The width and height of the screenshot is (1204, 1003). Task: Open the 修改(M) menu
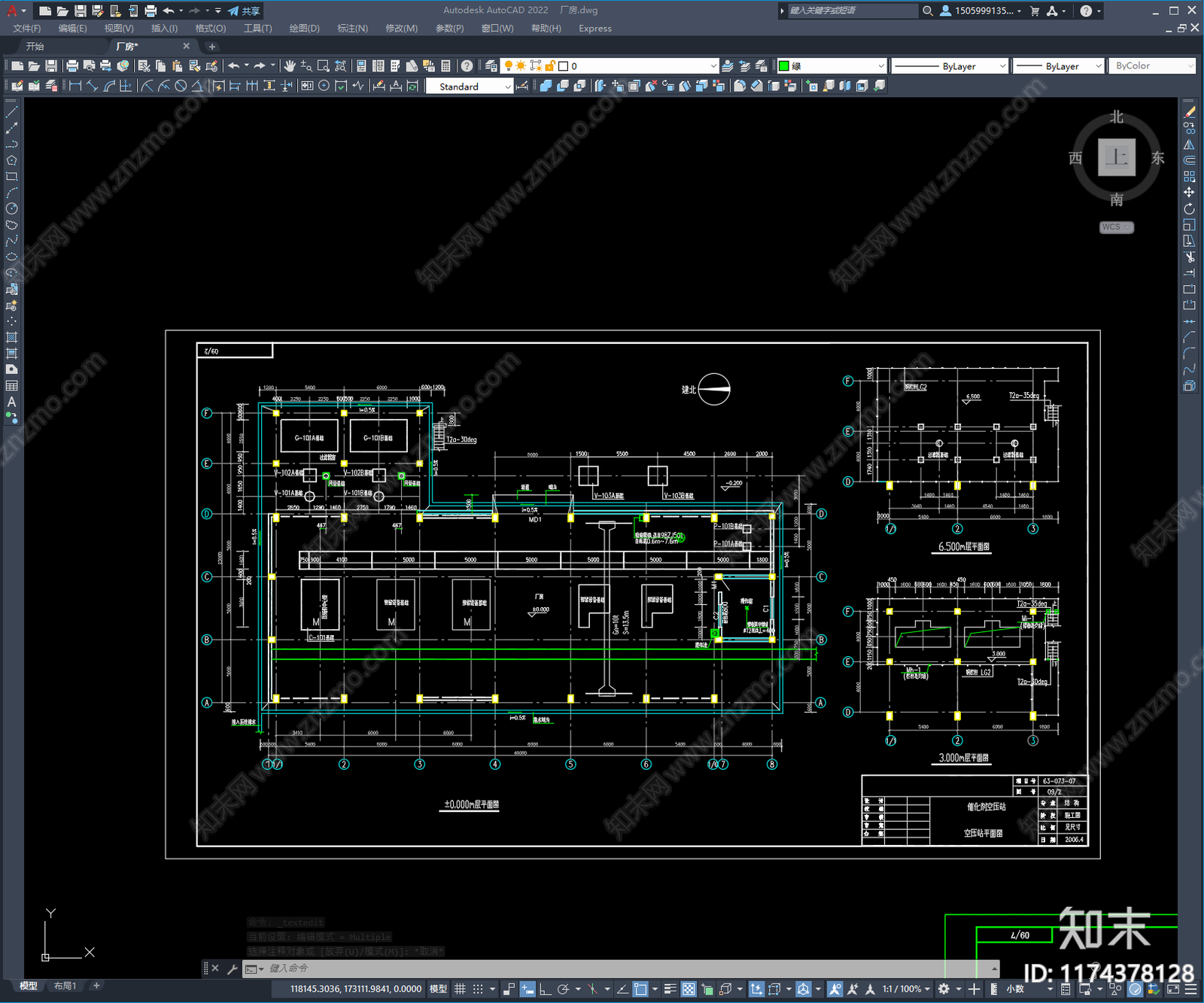coord(401,29)
